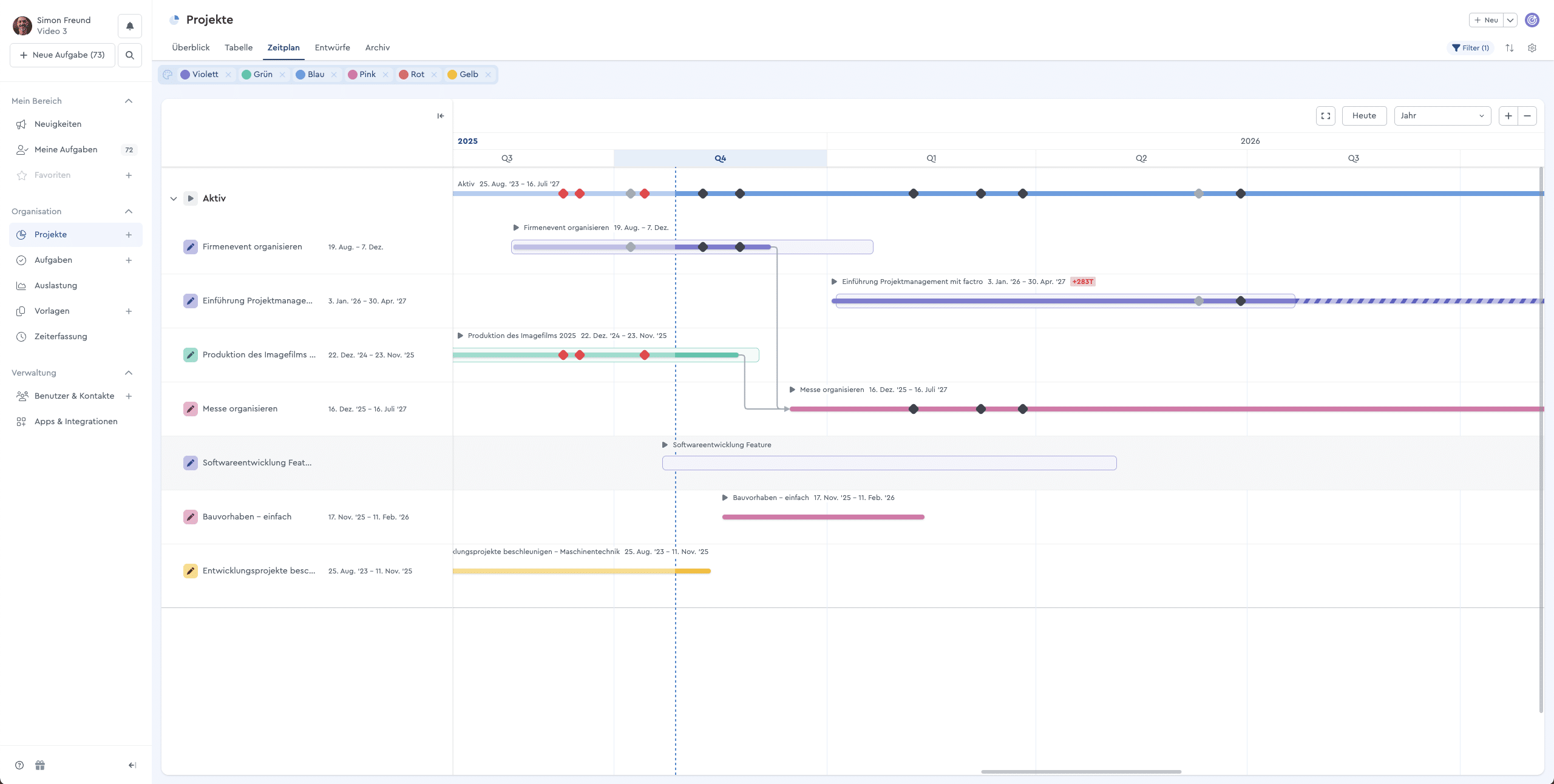Viewport: 1554px width, 784px height.
Task: Open Neuigkeiten from the sidebar
Action: [58, 124]
